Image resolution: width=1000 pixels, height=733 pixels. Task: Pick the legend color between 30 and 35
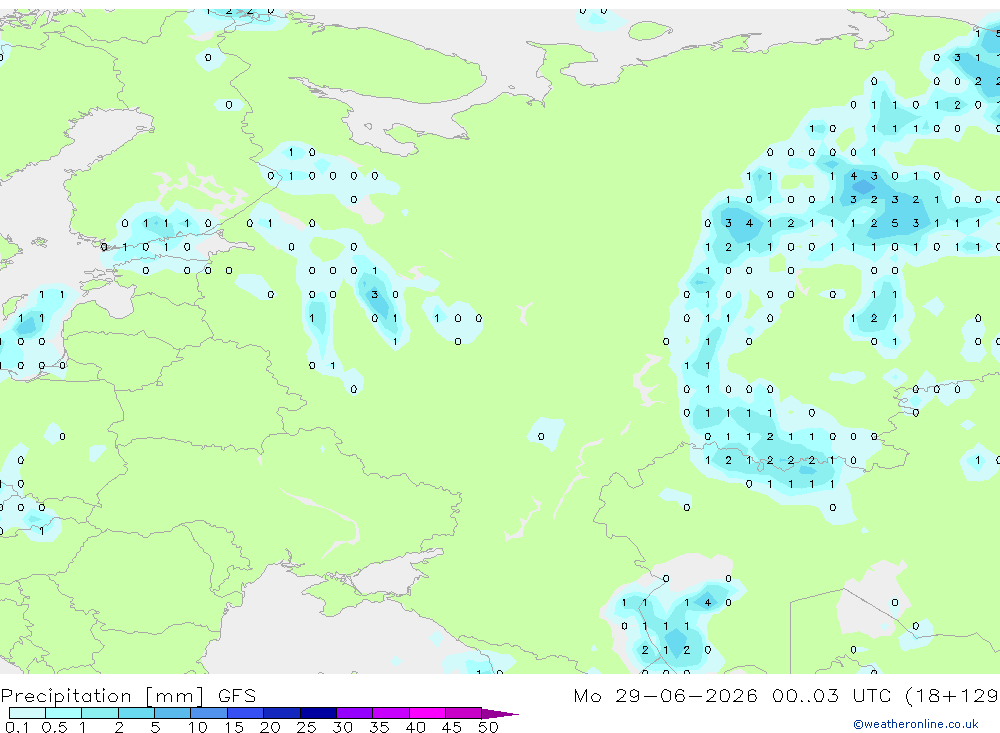[x=355, y=713]
